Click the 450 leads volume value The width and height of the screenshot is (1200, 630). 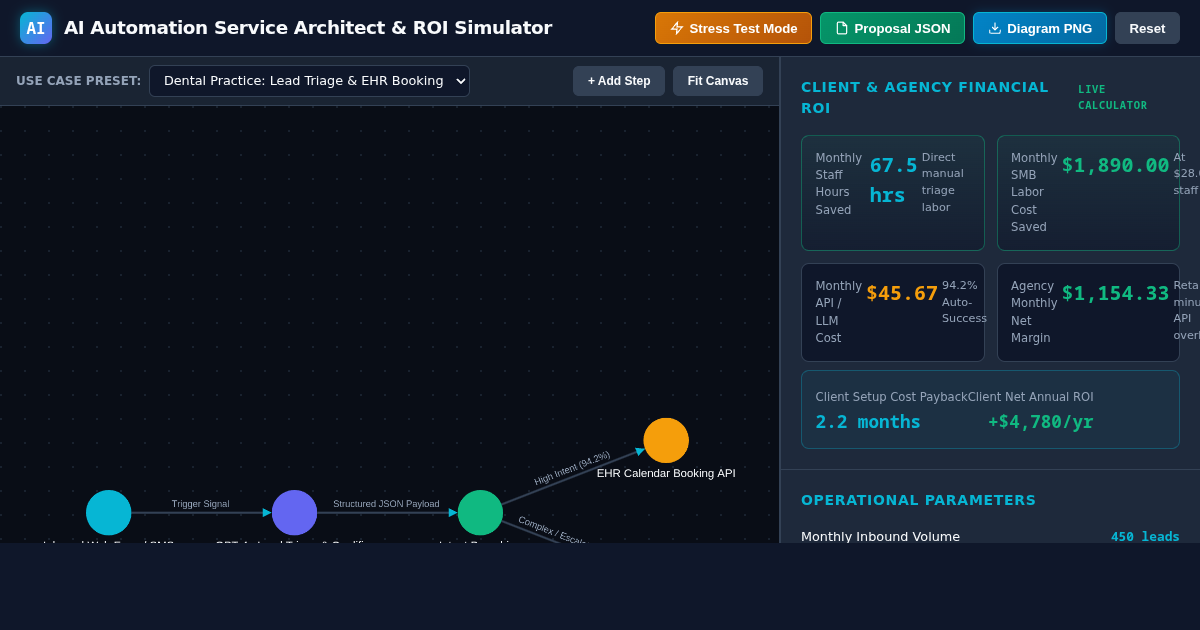pos(1145,537)
